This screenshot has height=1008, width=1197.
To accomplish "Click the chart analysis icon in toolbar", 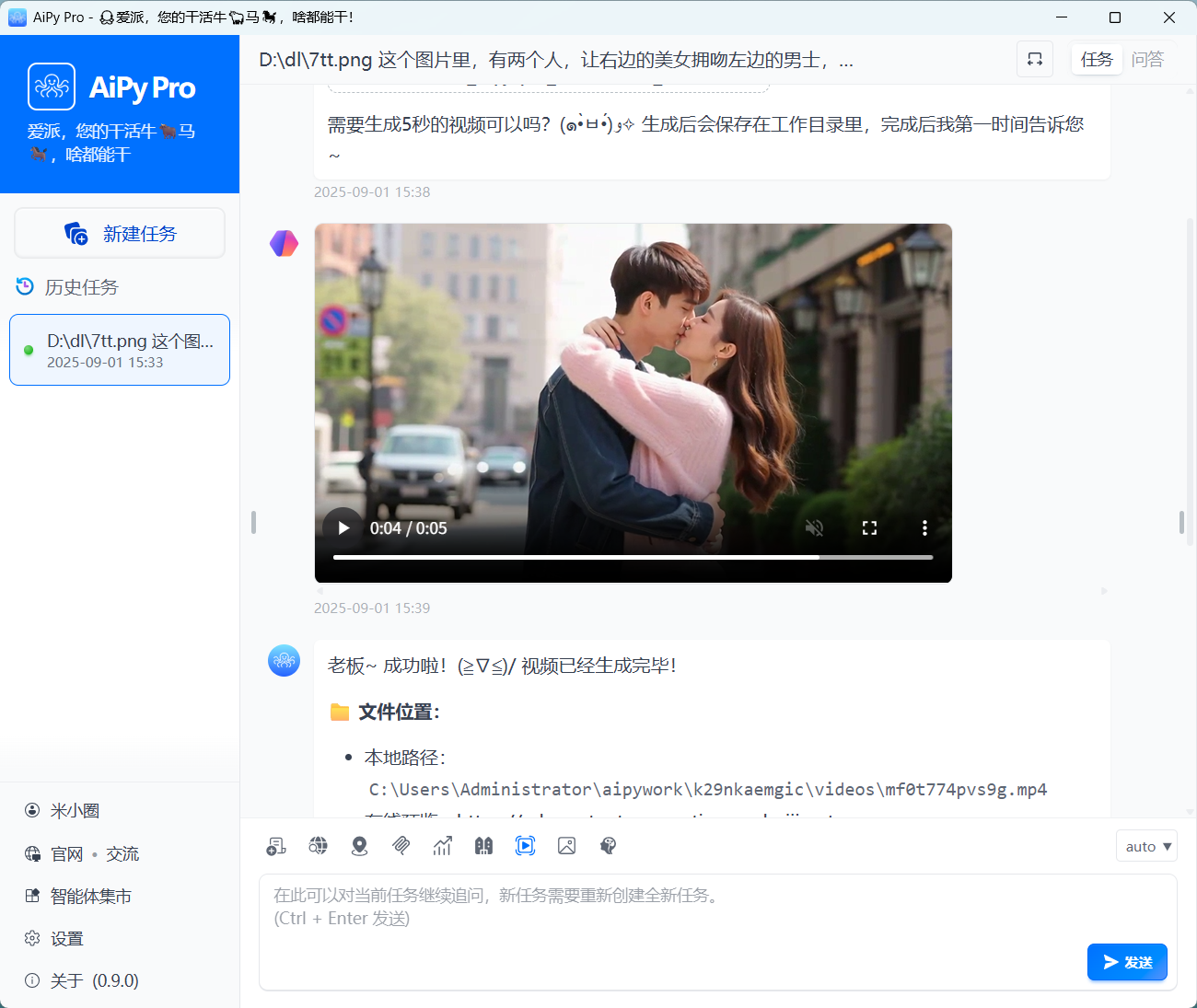I will (443, 846).
